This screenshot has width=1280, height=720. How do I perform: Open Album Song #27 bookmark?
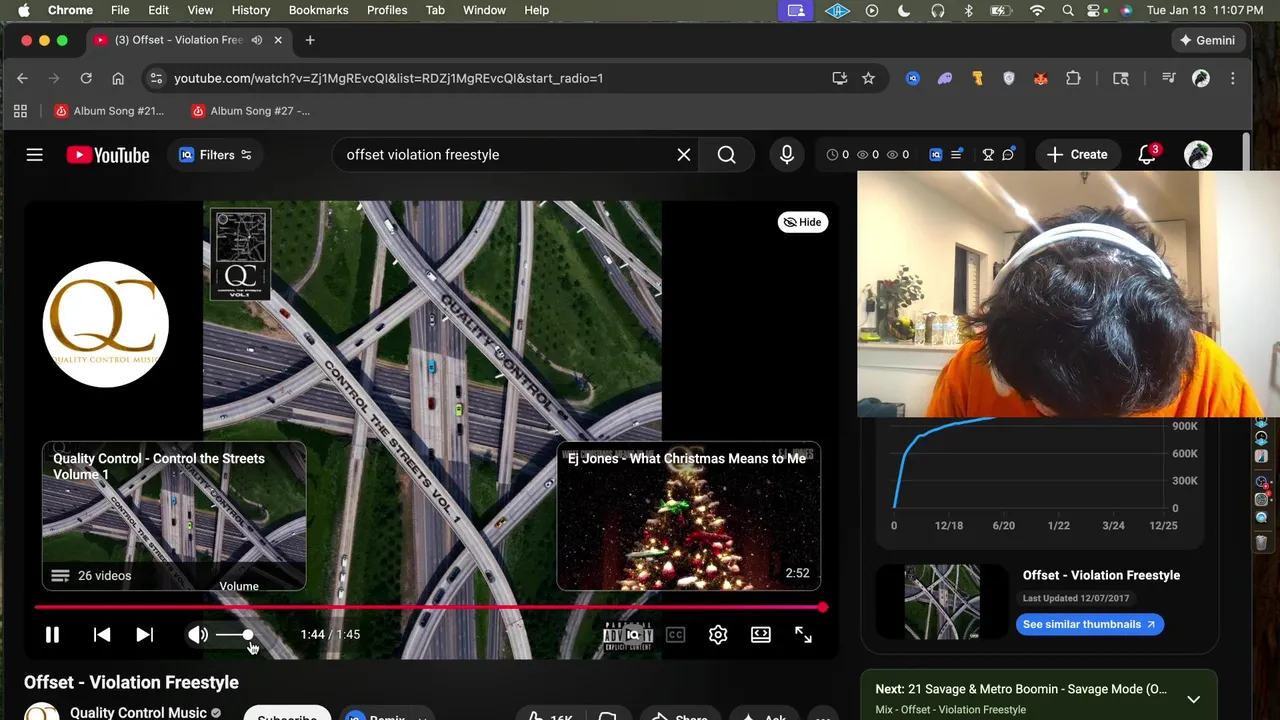pos(250,111)
